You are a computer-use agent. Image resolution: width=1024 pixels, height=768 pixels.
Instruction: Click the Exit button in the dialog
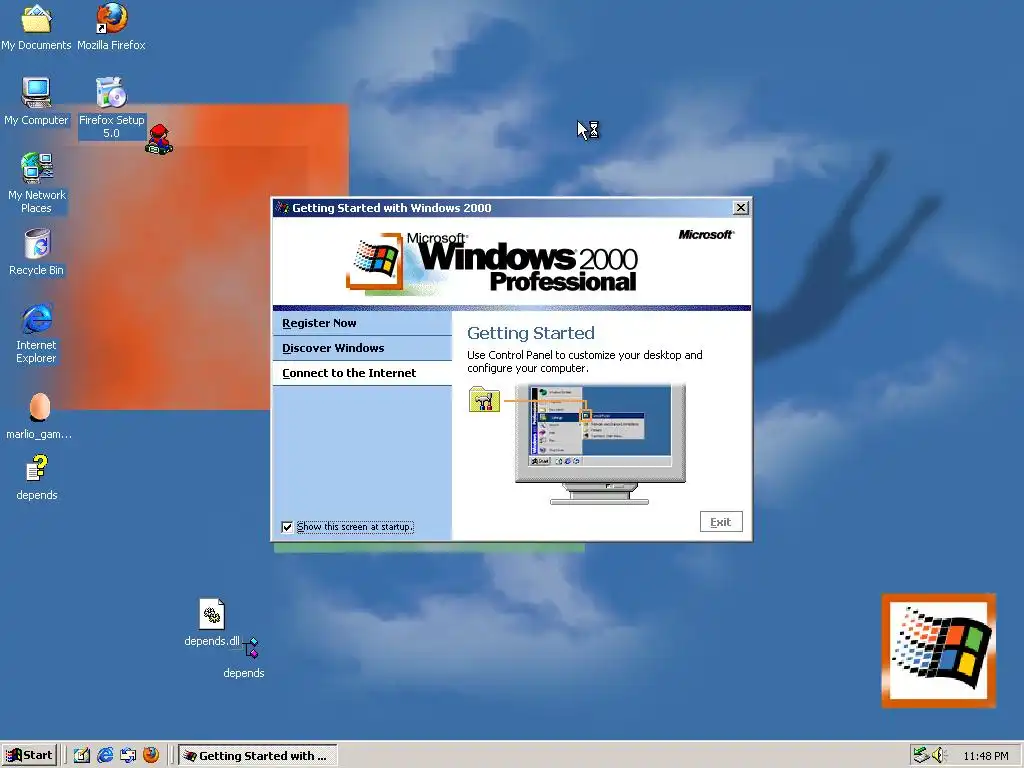click(x=721, y=522)
